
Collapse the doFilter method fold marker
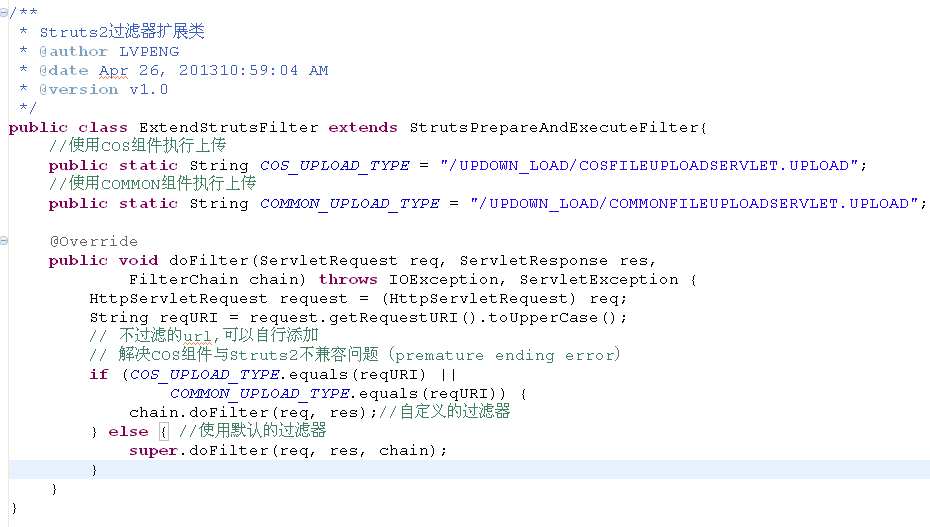click(x=4, y=241)
